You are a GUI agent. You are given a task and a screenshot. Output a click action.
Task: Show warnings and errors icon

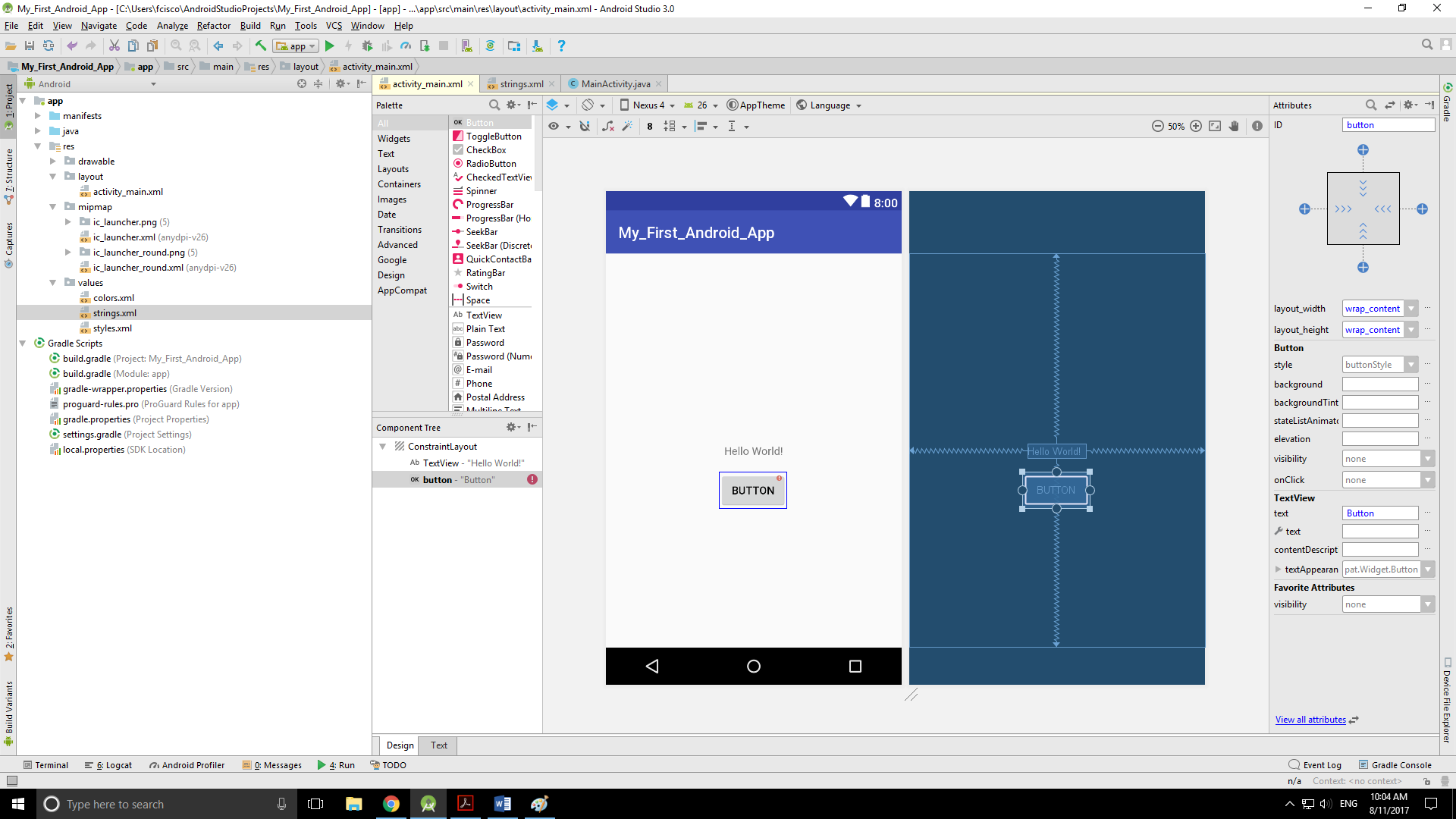tap(1257, 127)
